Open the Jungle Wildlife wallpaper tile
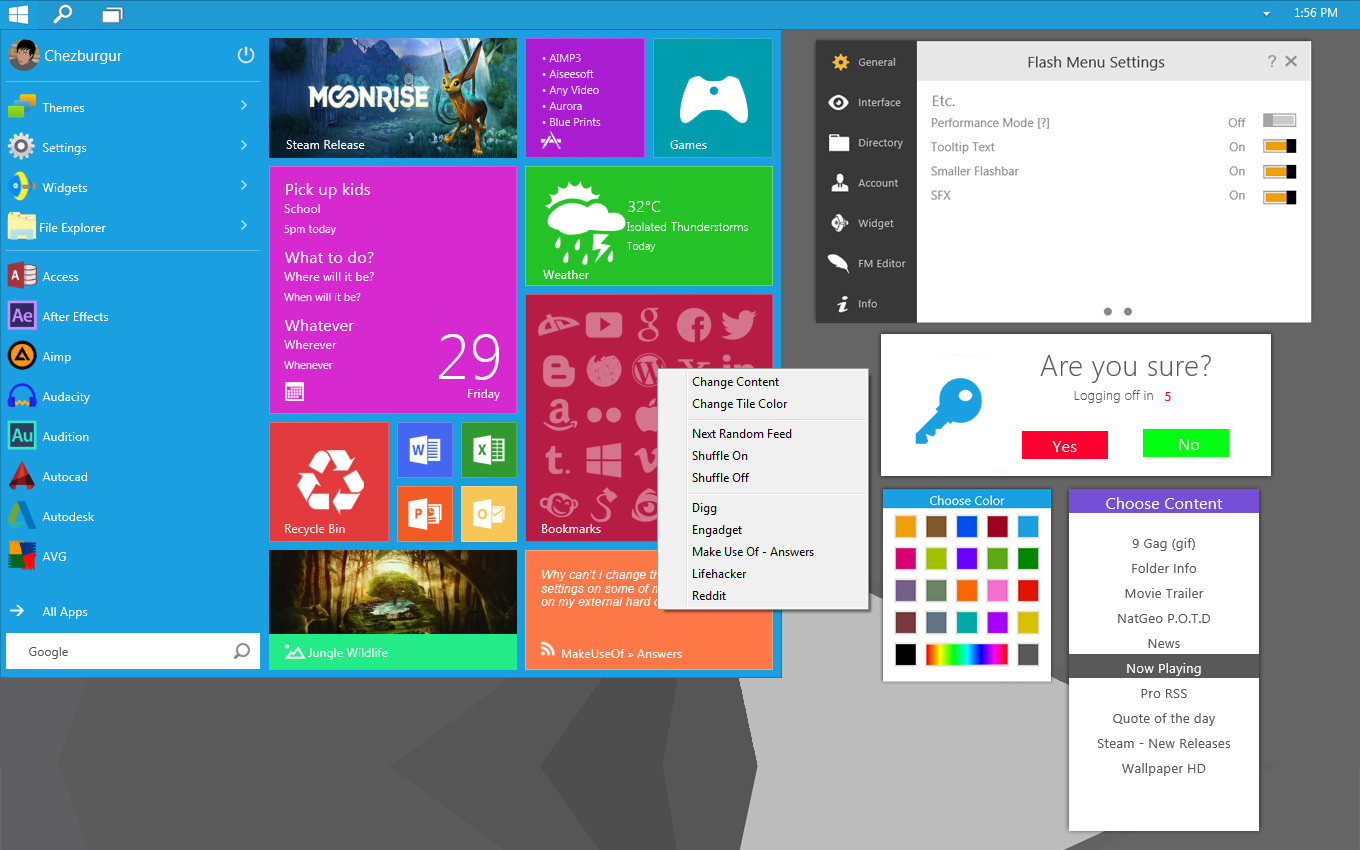Image resolution: width=1360 pixels, height=850 pixels. click(393, 610)
